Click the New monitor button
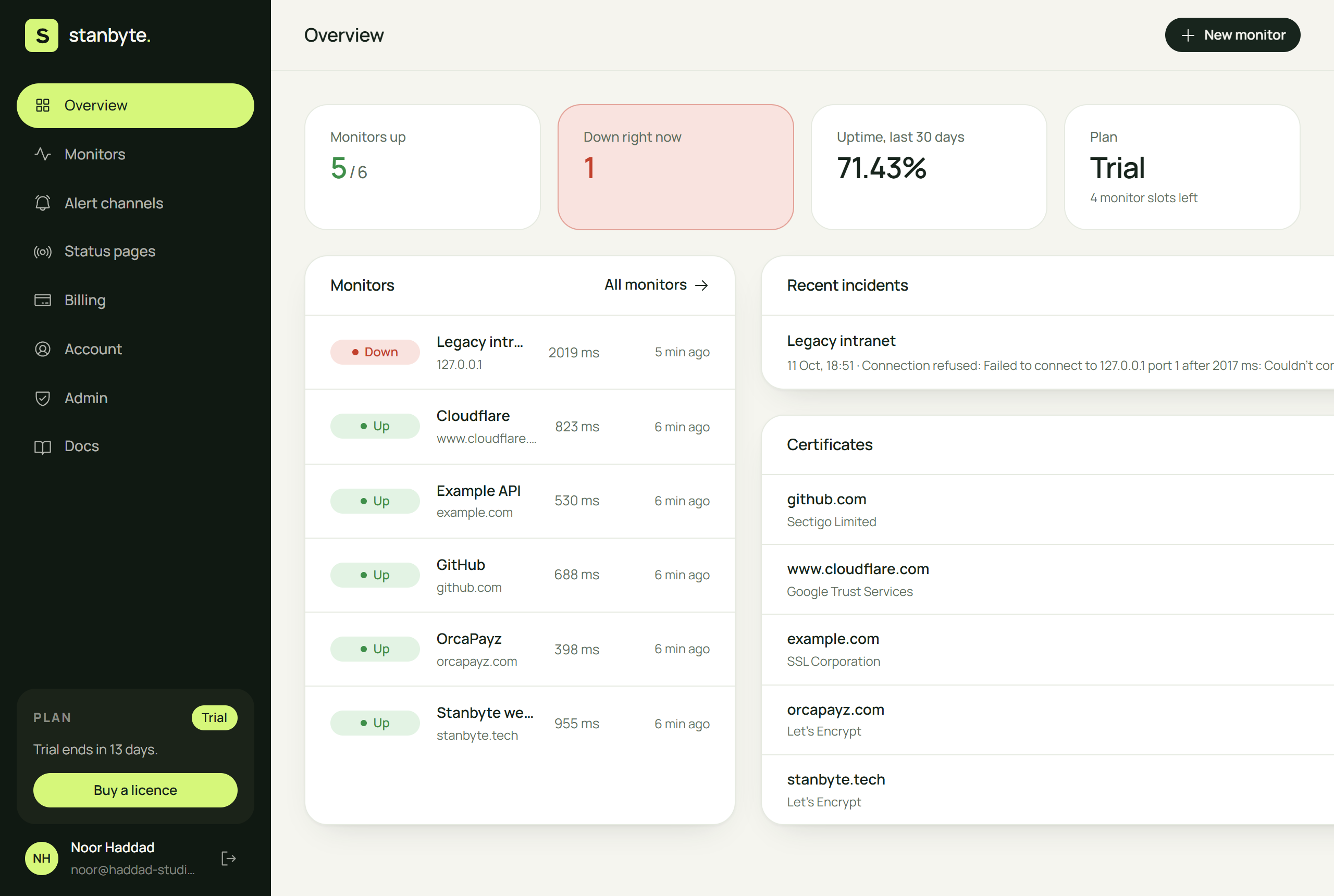Screen dimensions: 1334x896 1232,35
